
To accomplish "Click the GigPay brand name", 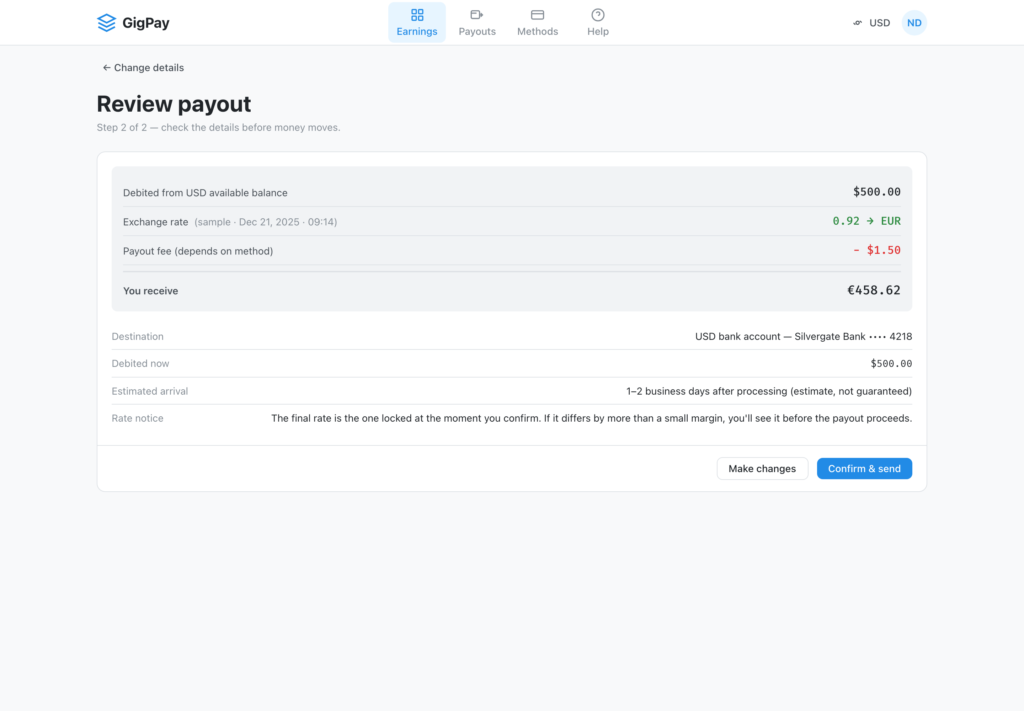I will [146, 23].
